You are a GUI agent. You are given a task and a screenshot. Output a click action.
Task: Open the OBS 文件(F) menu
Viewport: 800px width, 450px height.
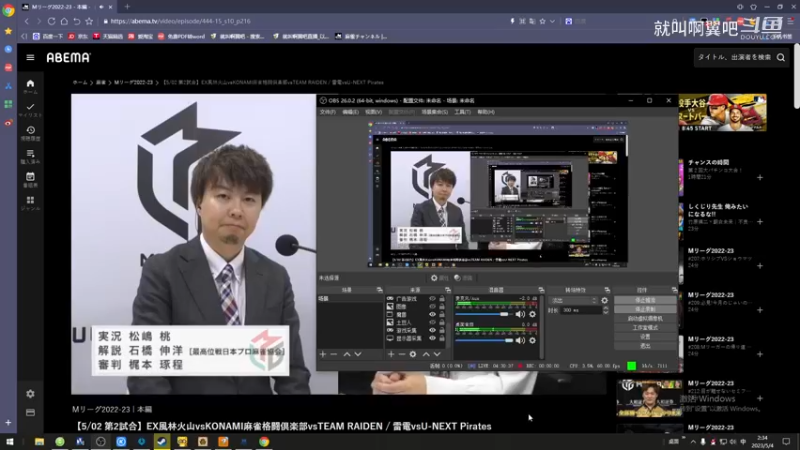[x=328, y=112]
